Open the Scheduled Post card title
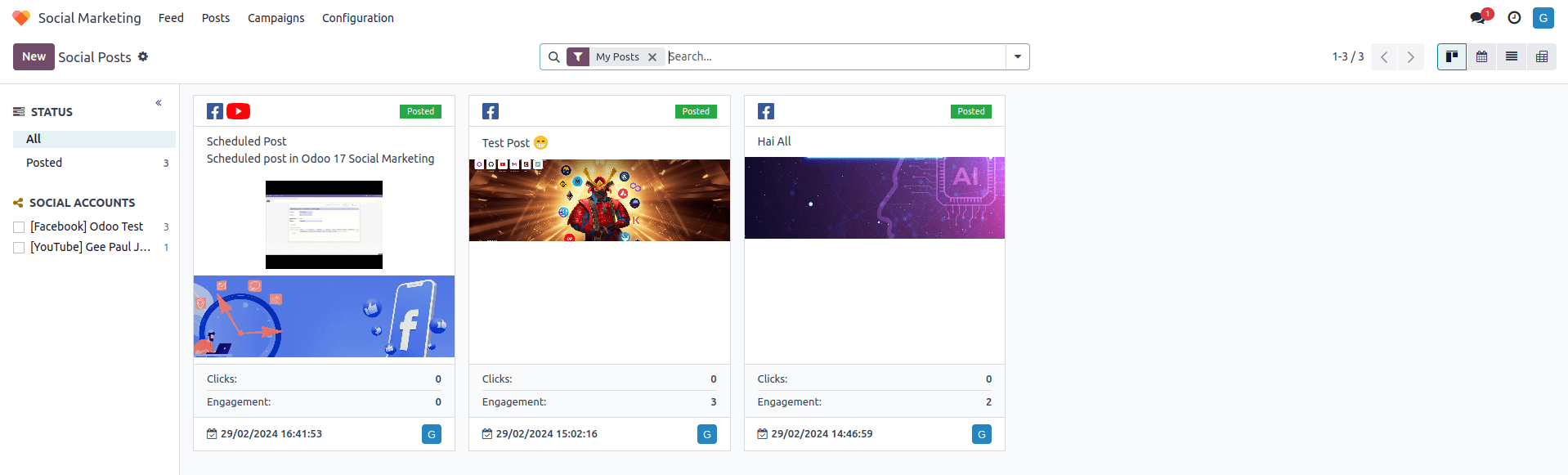The height and width of the screenshot is (475, 1568). point(247,141)
